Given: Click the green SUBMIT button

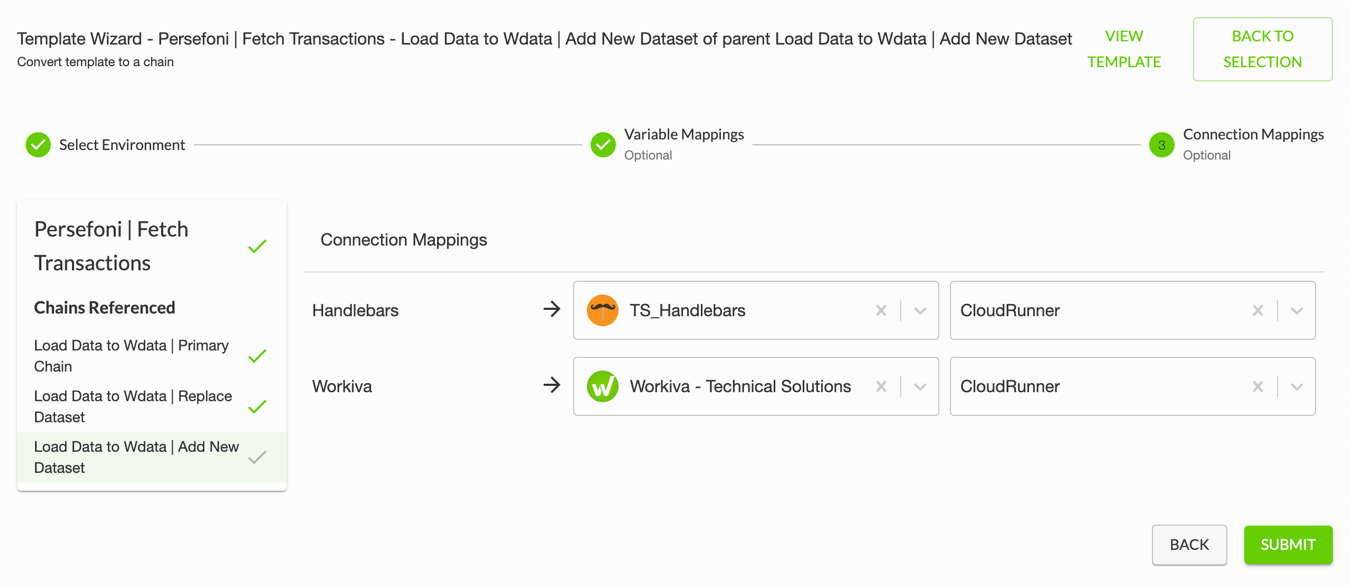Looking at the screenshot, I should 1288,545.
